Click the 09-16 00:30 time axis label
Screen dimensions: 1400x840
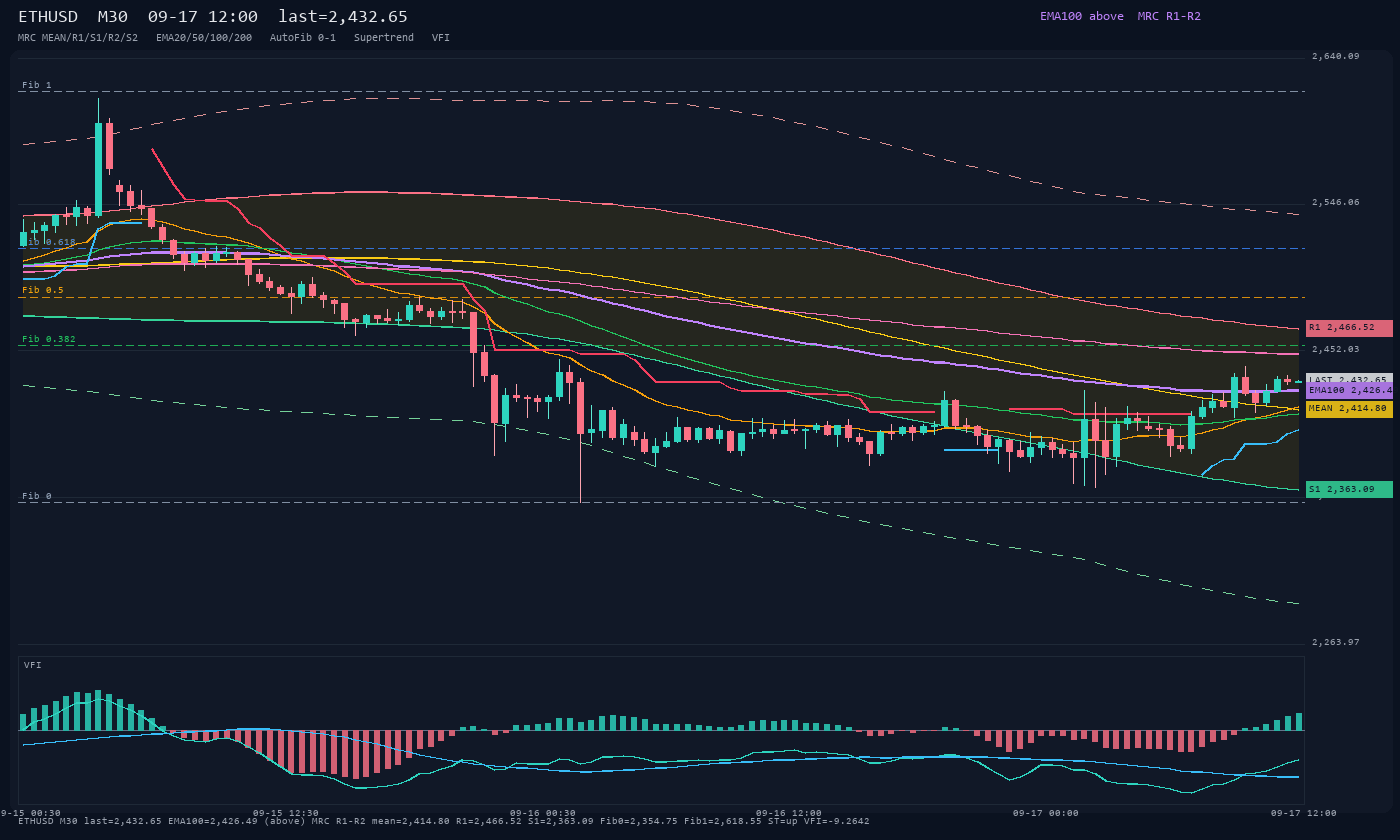pyautogui.click(x=543, y=813)
